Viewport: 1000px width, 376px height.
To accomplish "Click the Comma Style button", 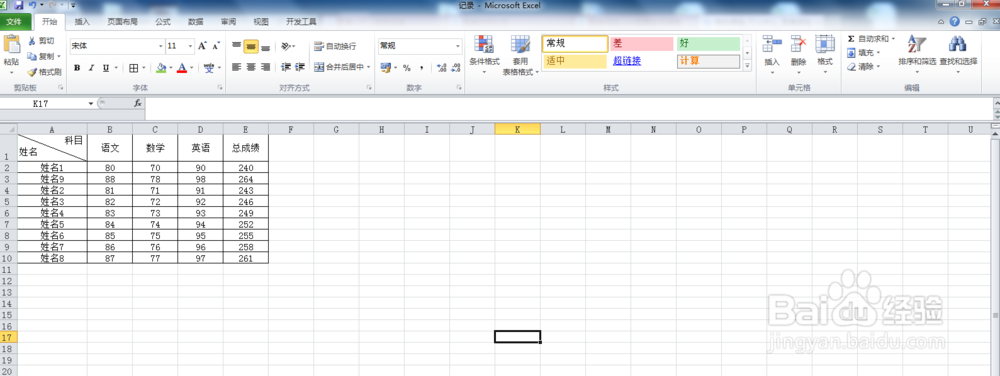I will [x=421, y=68].
